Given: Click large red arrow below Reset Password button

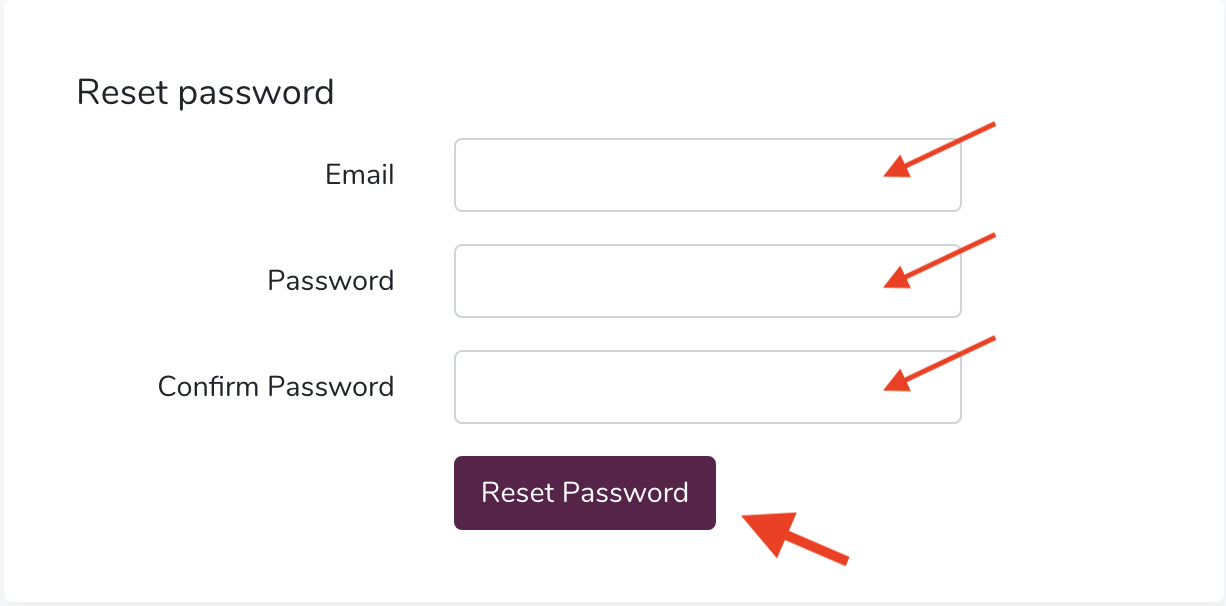Looking at the screenshot, I should pyautogui.click(x=796, y=537).
